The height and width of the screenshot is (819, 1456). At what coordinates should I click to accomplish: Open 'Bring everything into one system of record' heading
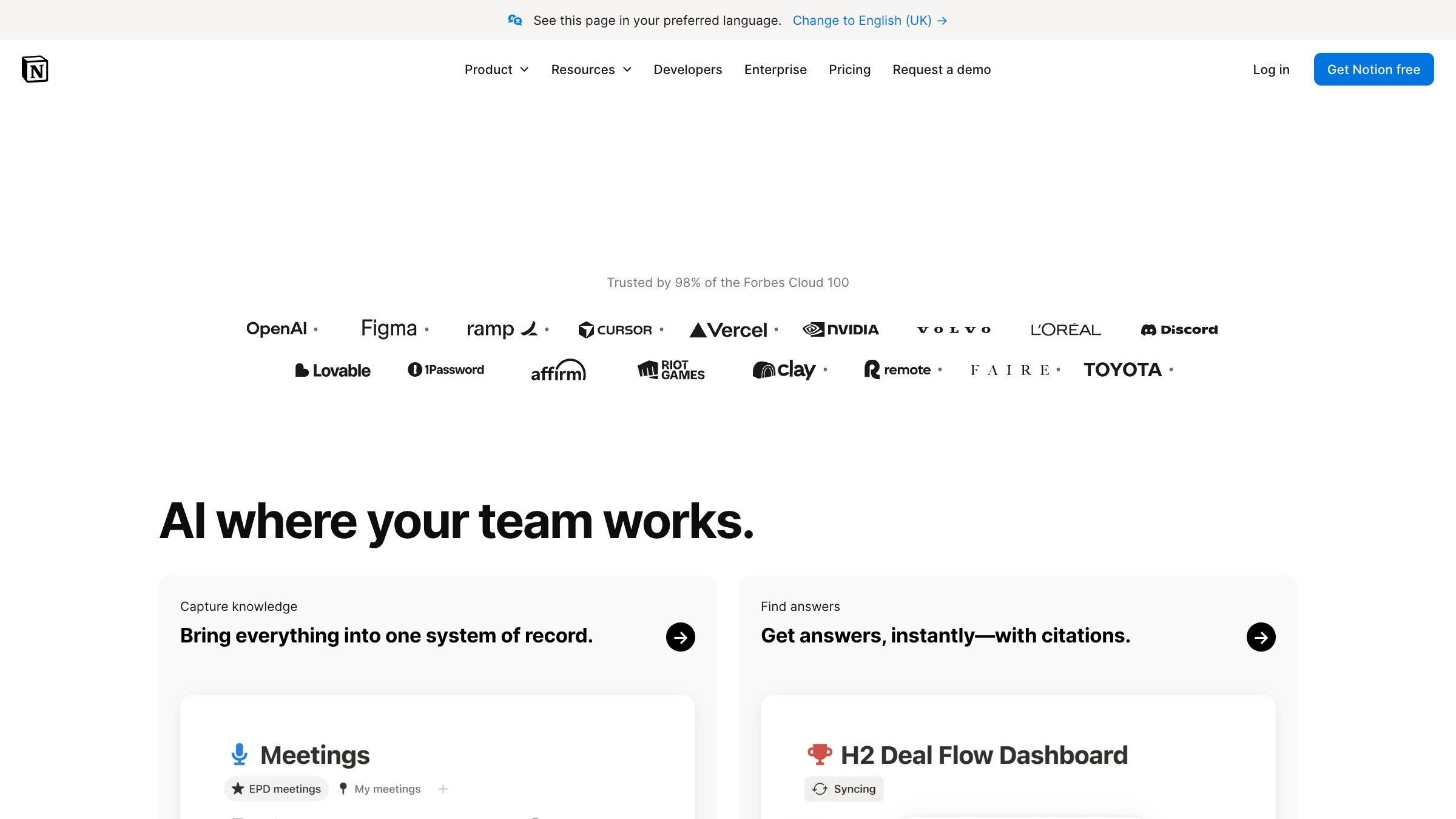386,635
